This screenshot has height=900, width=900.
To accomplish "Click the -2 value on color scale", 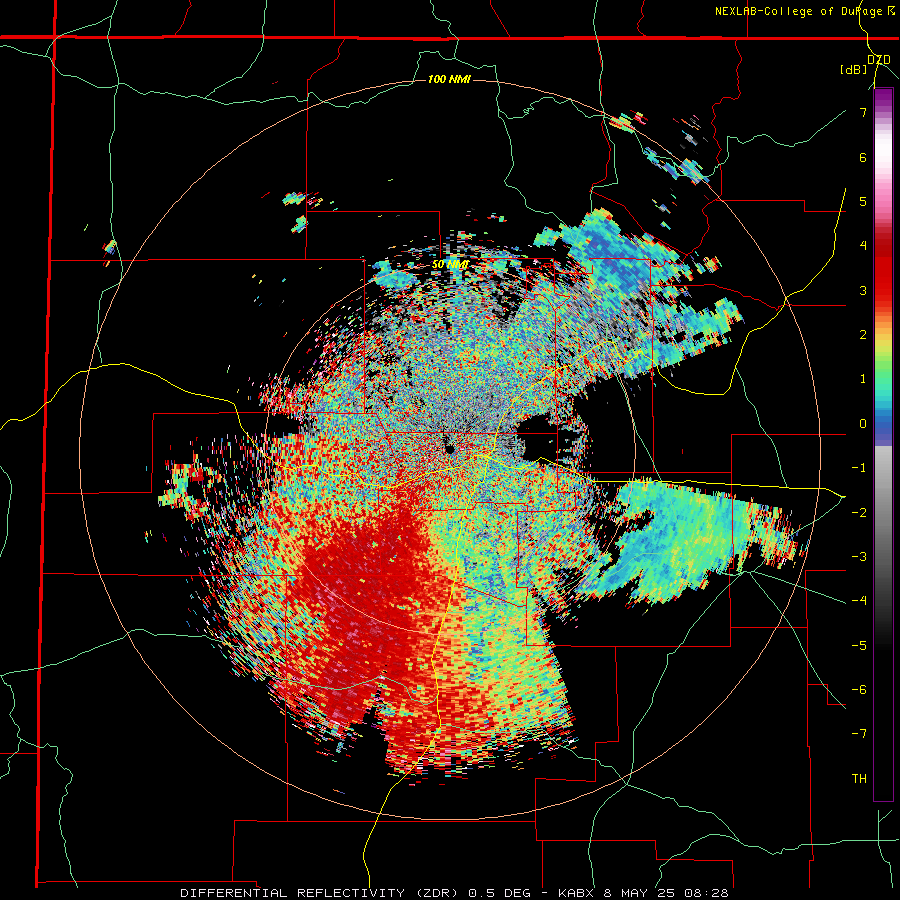I will point(859,512).
